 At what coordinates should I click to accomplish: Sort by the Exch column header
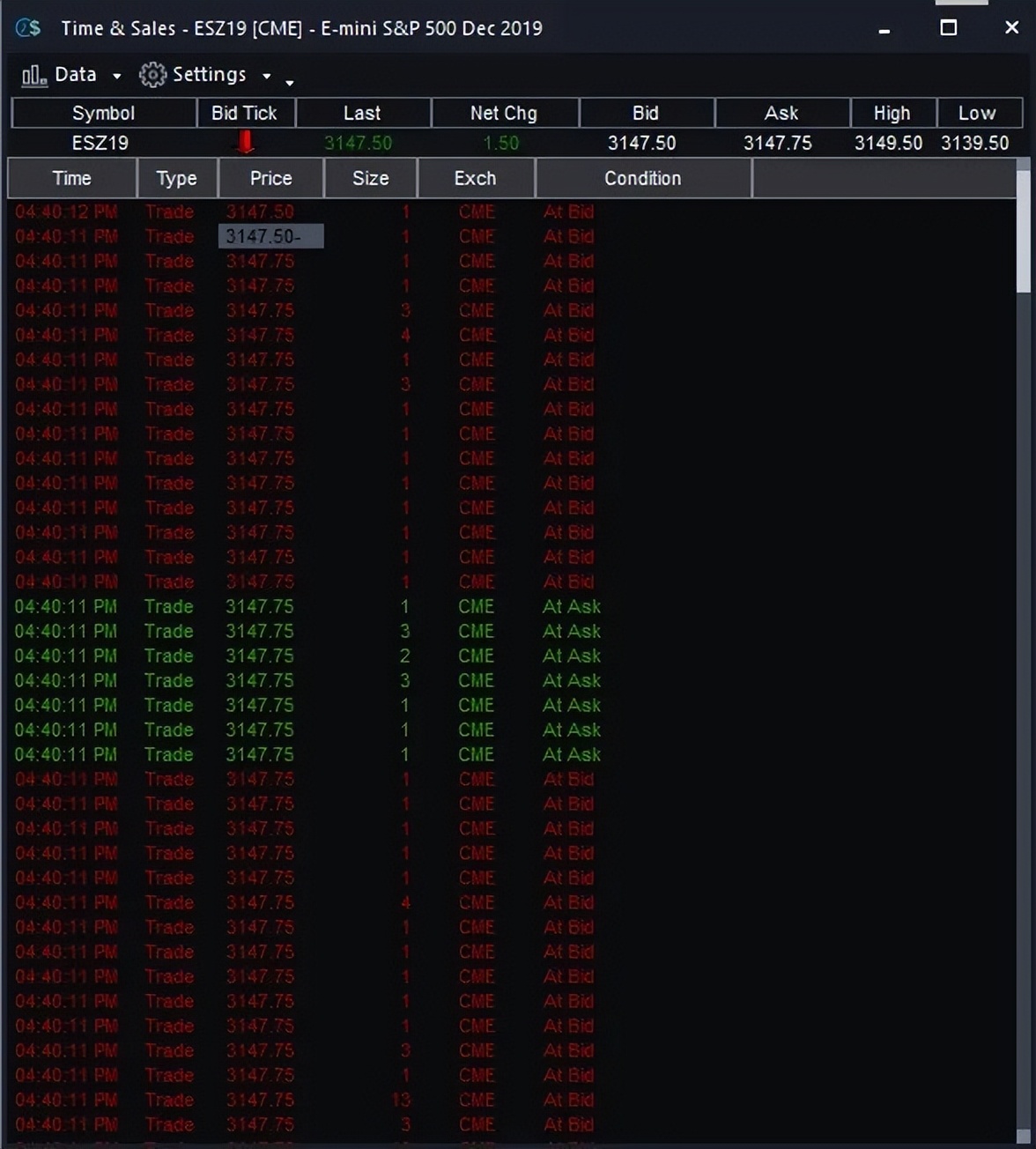pos(476,178)
